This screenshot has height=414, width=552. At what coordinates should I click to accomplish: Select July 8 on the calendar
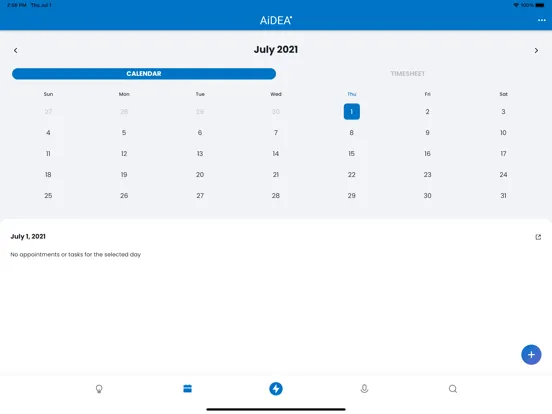(352, 133)
